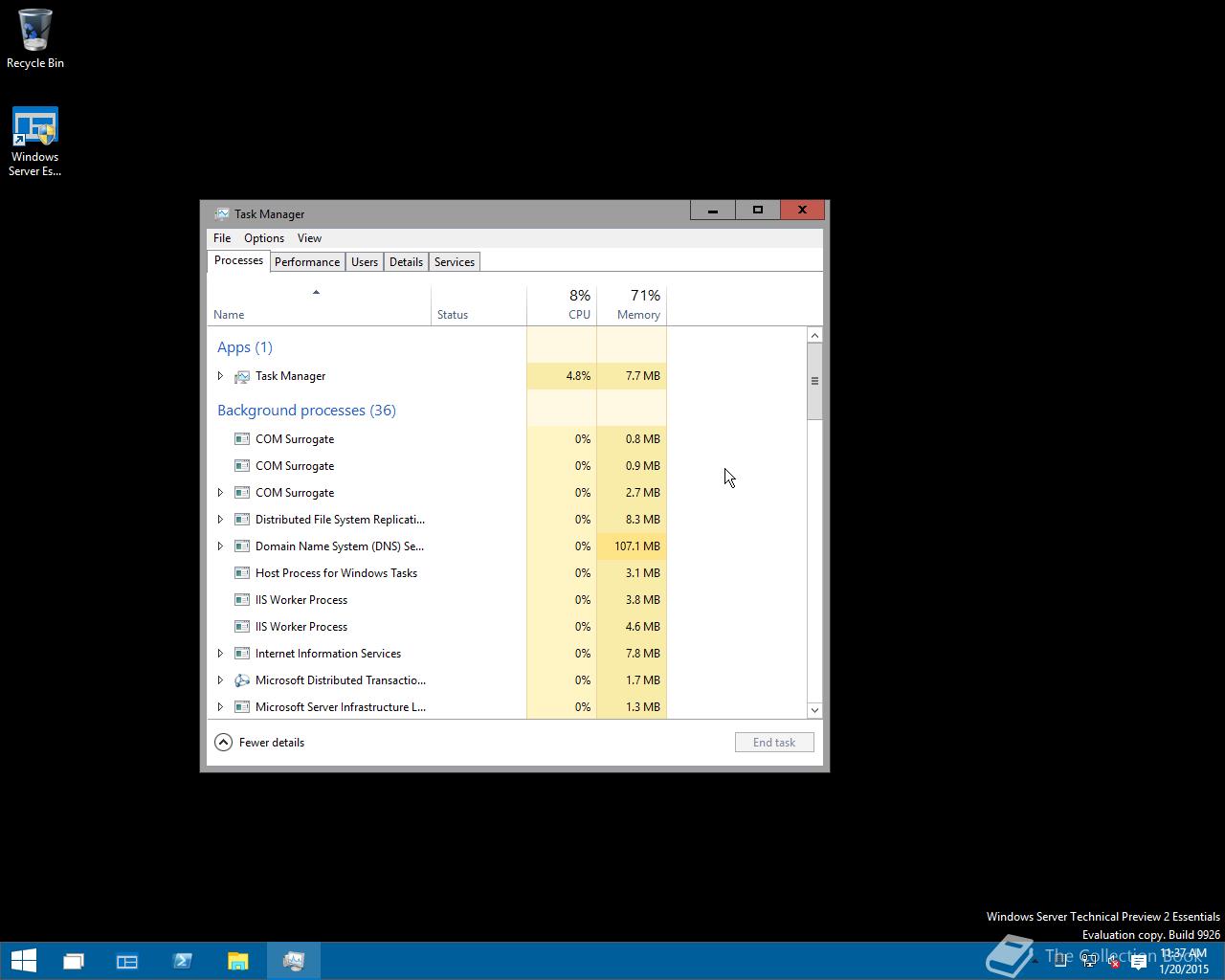The image size is (1225, 980).
Task: Click the Task Manager title bar icon
Action: pyautogui.click(x=222, y=213)
